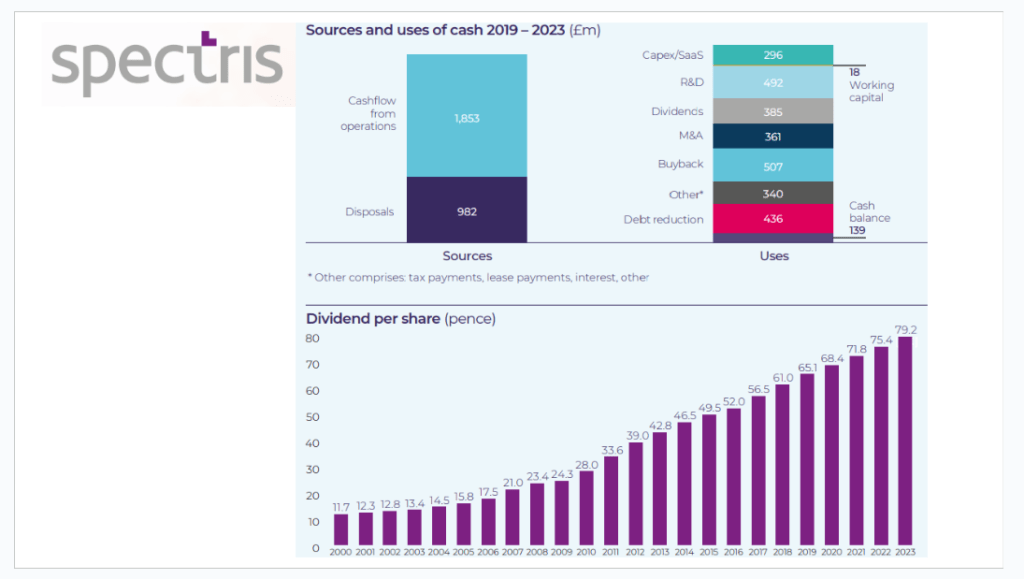Image resolution: width=1024 pixels, height=579 pixels.
Task: Click the R&D 492 bar segment
Action: point(773,83)
